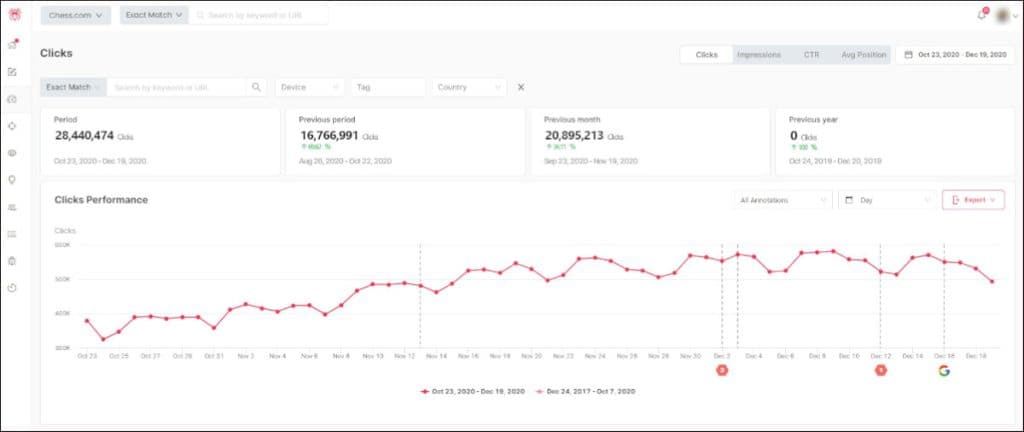Open the Exact Match dropdown in filter row
The width and height of the screenshot is (1024, 432).
(x=73, y=87)
